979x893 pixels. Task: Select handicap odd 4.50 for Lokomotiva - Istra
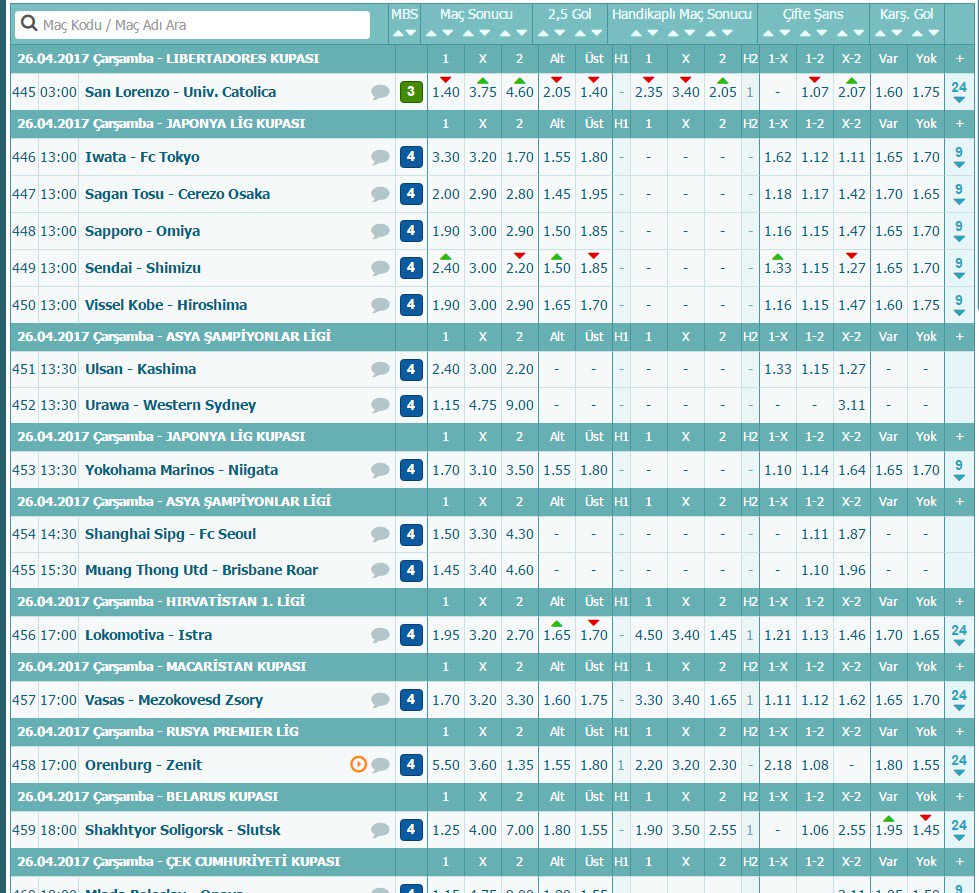pyautogui.click(x=649, y=635)
